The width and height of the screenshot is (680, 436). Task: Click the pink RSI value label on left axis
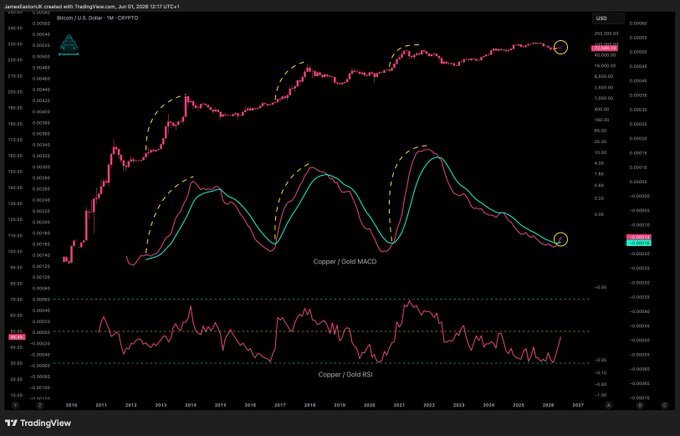17,337
